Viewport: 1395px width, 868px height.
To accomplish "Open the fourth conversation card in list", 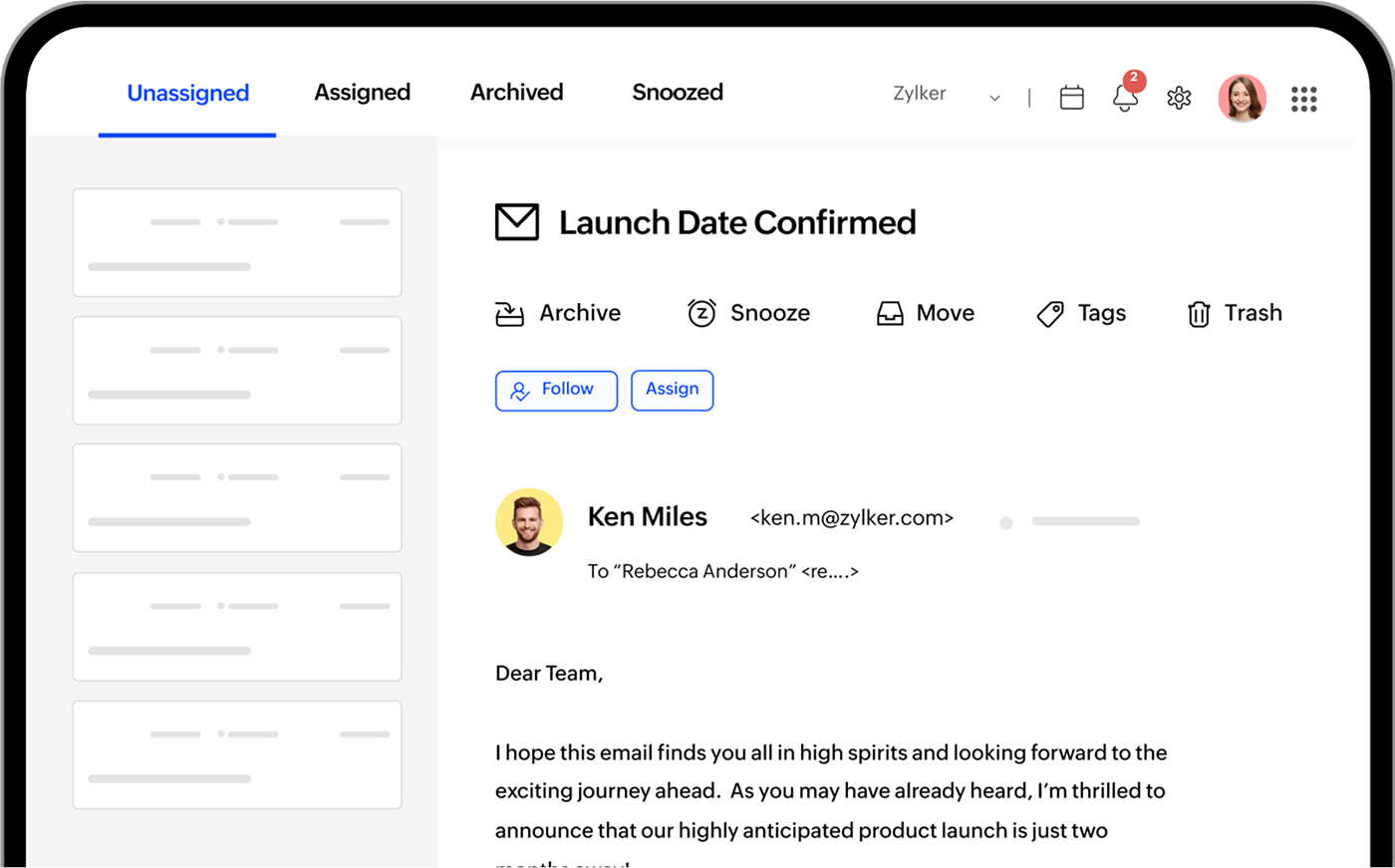I will tap(237, 627).
